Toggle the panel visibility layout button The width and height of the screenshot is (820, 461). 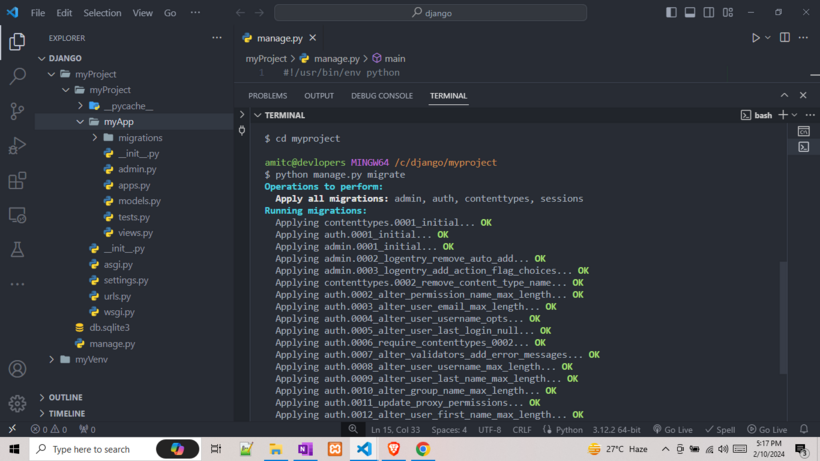point(690,13)
